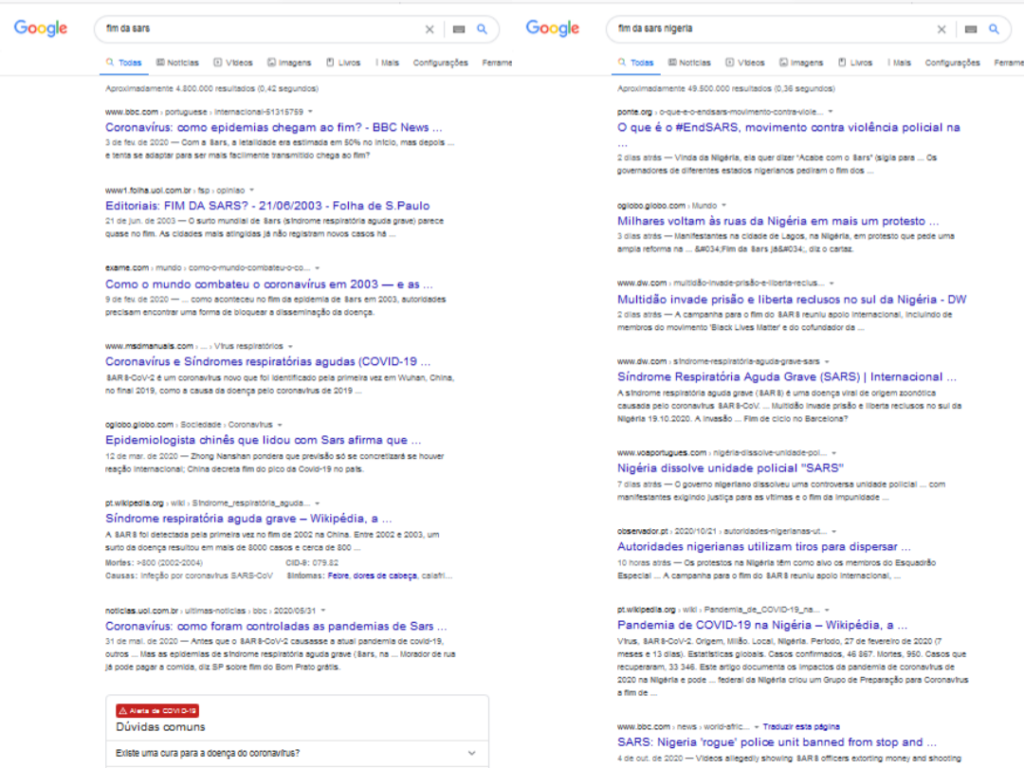
Task: Open DW 'Multidão invade prisão e liberta reclusos'
Action: [792, 299]
